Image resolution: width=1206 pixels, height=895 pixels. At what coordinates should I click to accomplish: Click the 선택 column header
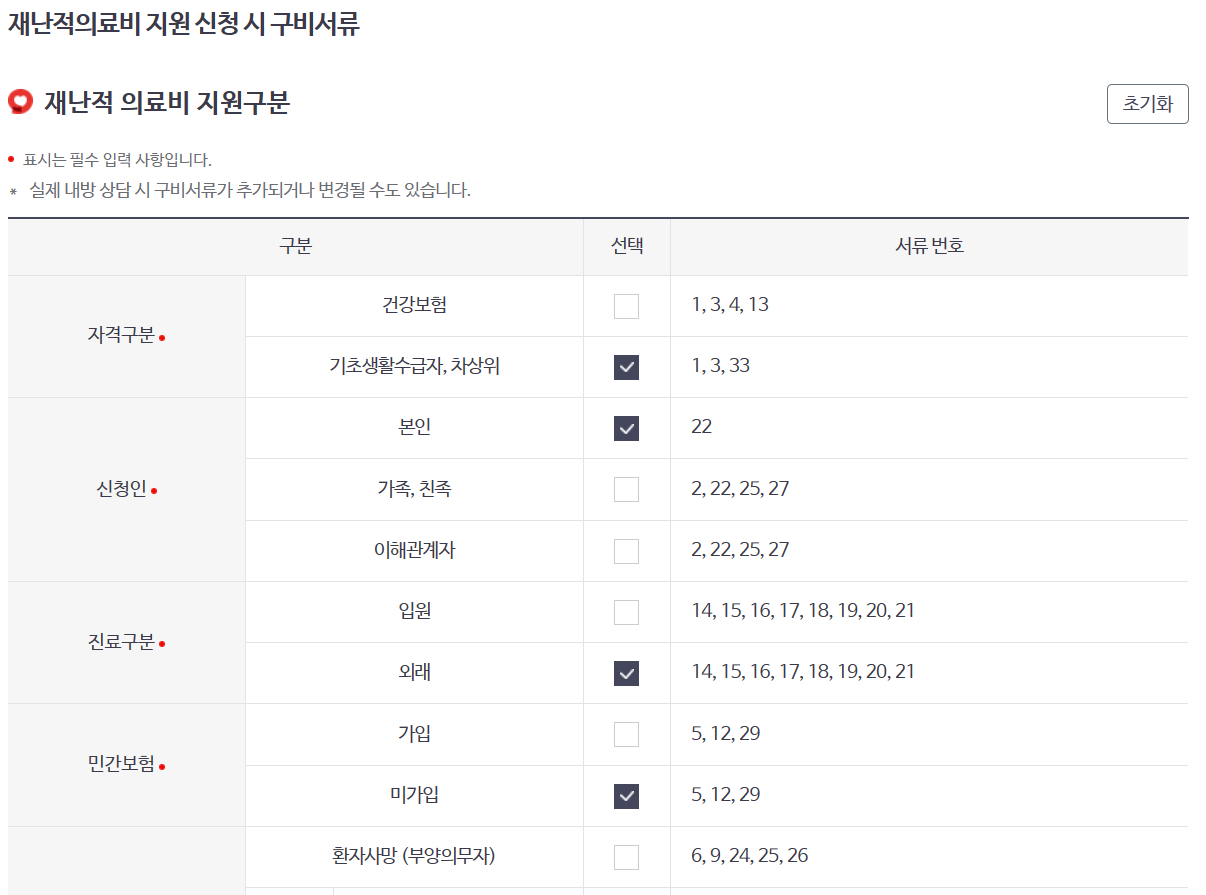pyautogui.click(x=626, y=247)
